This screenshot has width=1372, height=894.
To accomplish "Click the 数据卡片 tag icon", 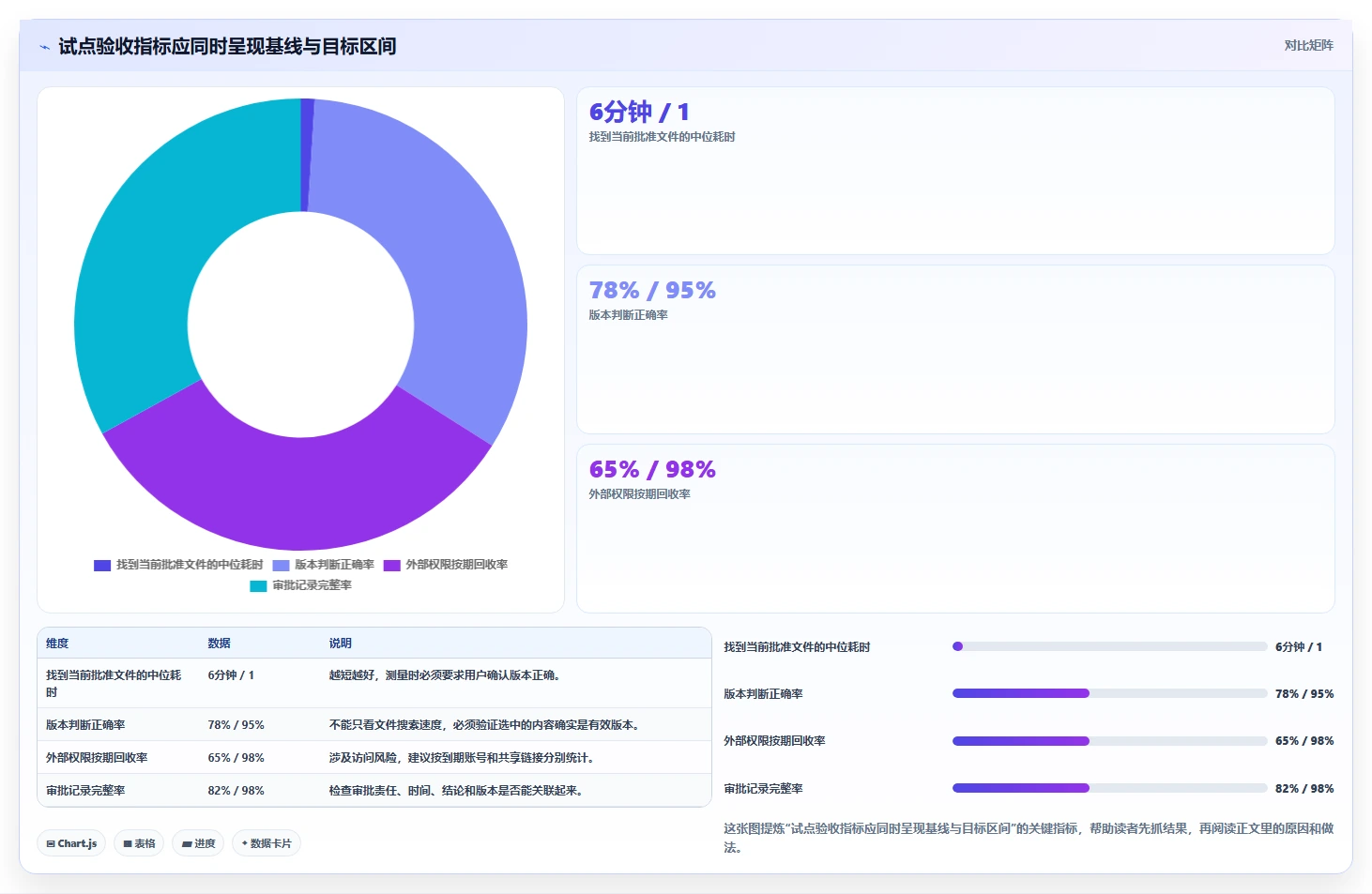I will [245, 843].
